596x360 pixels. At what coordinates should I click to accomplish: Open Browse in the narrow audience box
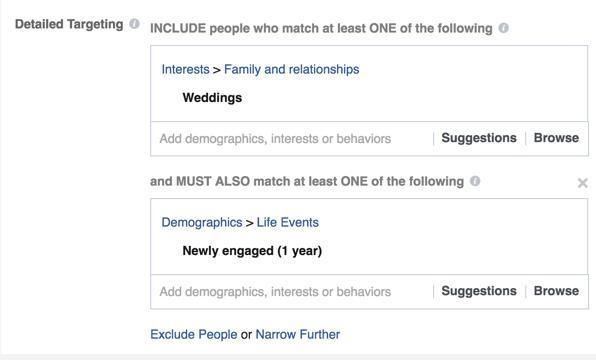pyautogui.click(x=556, y=291)
